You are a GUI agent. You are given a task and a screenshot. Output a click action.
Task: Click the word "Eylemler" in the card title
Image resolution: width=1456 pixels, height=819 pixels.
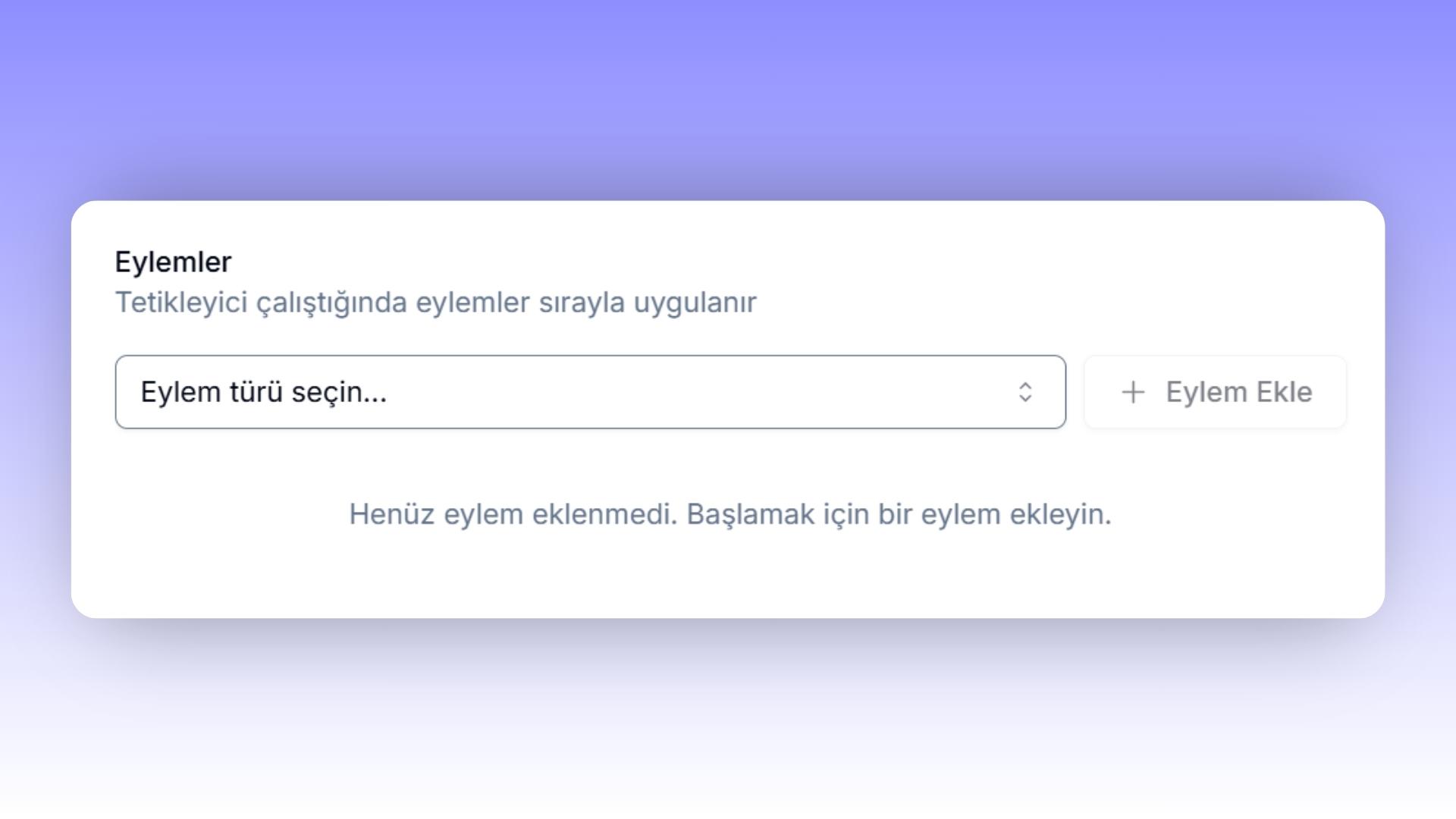tap(173, 262)
